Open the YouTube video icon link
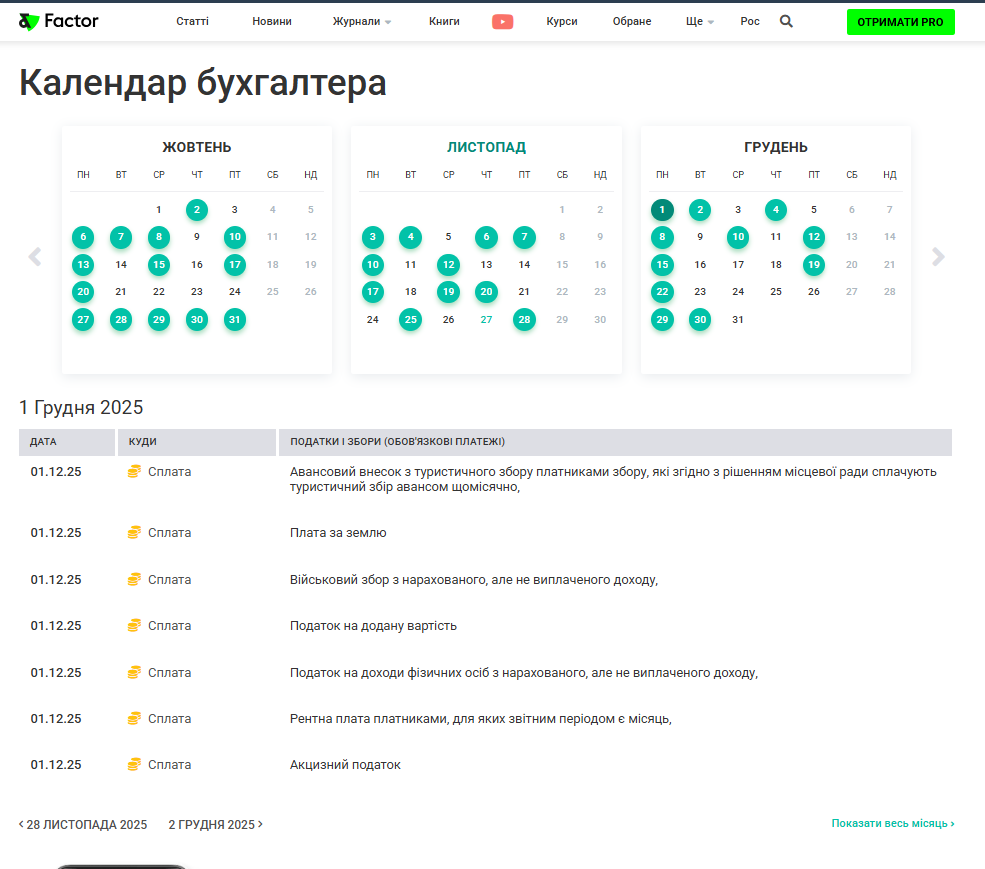985x869 pixels. (502, 21)
